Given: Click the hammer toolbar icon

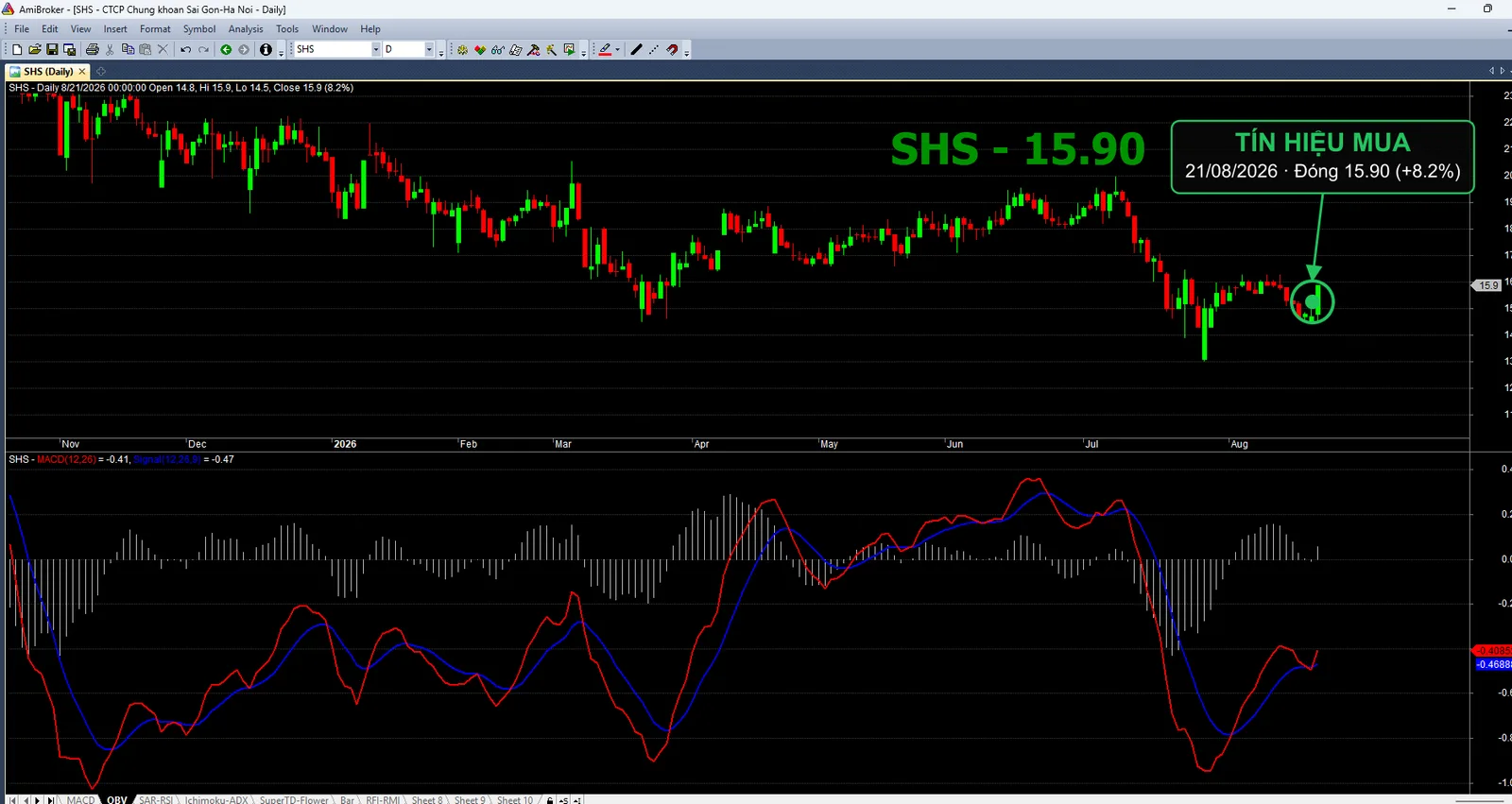Looking at the screenshot, I should click(534, 49).
